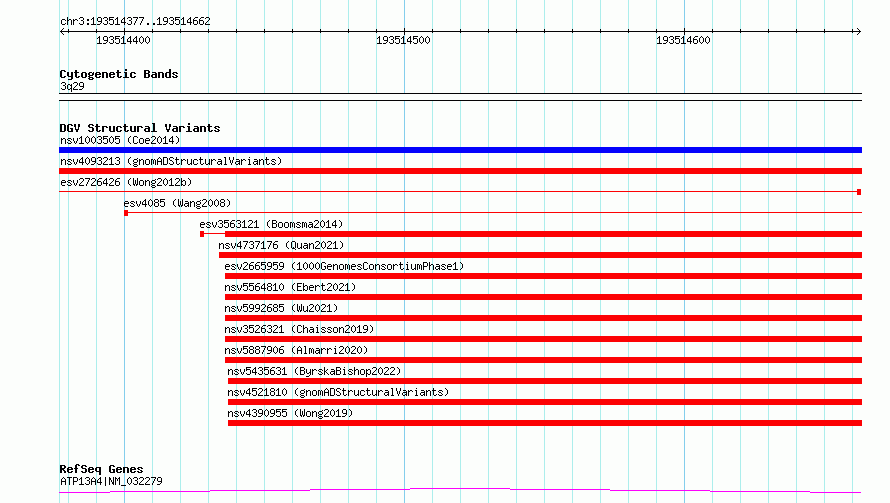Click the nsv4390955 (Wong2019) label
The width and height of the screenshot is (890, 503).
tap(290, 413)
